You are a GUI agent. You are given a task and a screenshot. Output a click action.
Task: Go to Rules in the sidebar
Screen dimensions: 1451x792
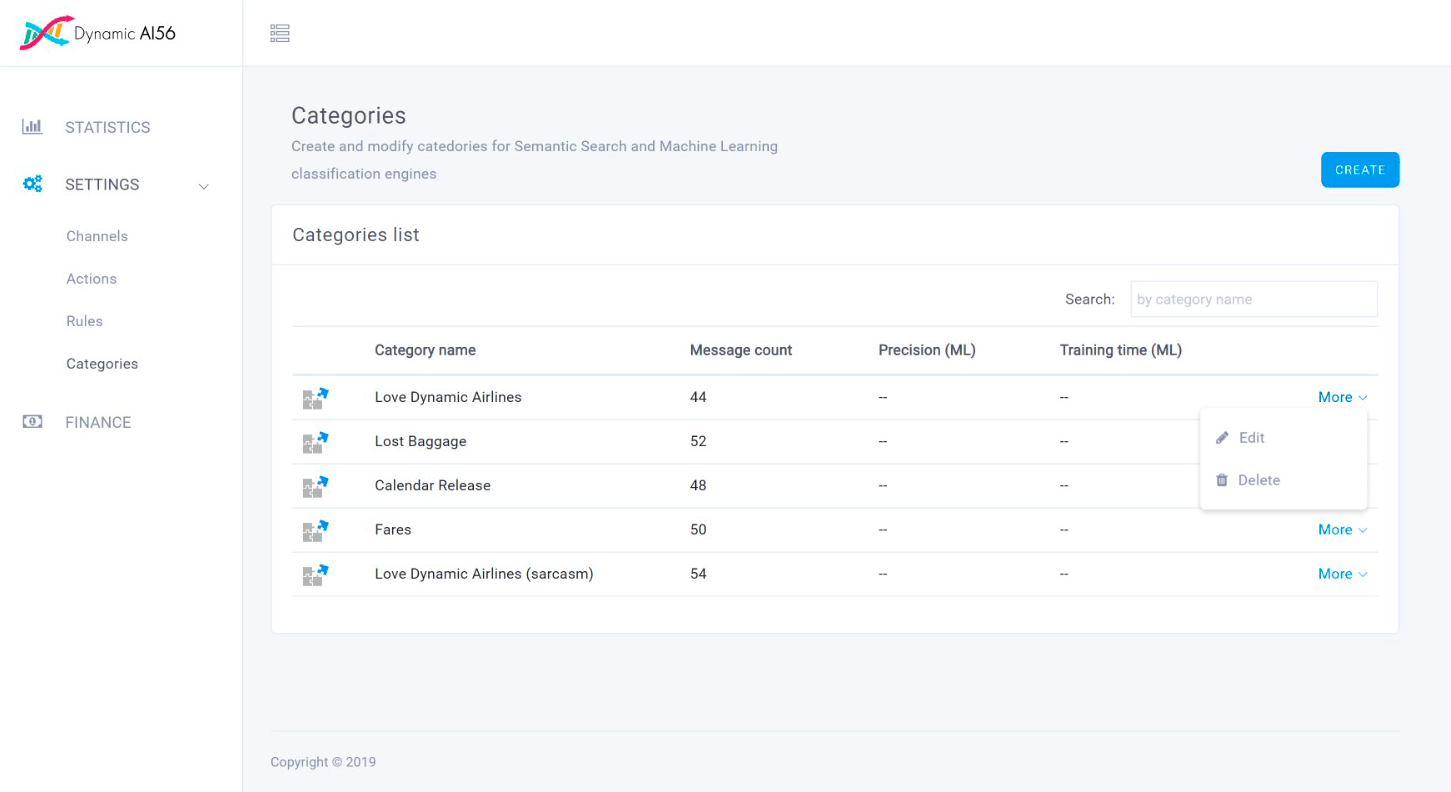[x=84, y=321]
